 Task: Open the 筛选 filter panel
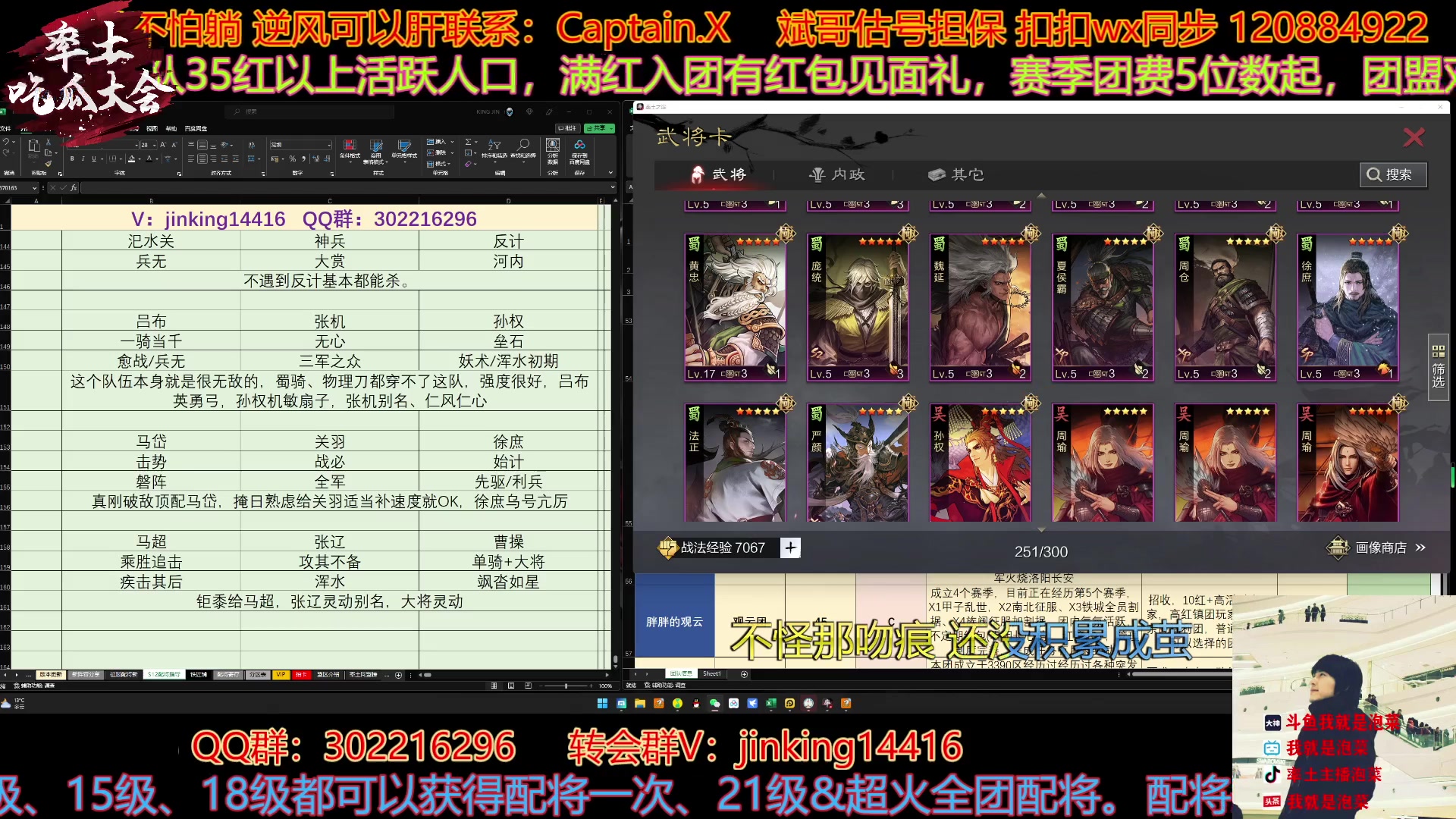pyautogui.click(x=1438, y=367)
